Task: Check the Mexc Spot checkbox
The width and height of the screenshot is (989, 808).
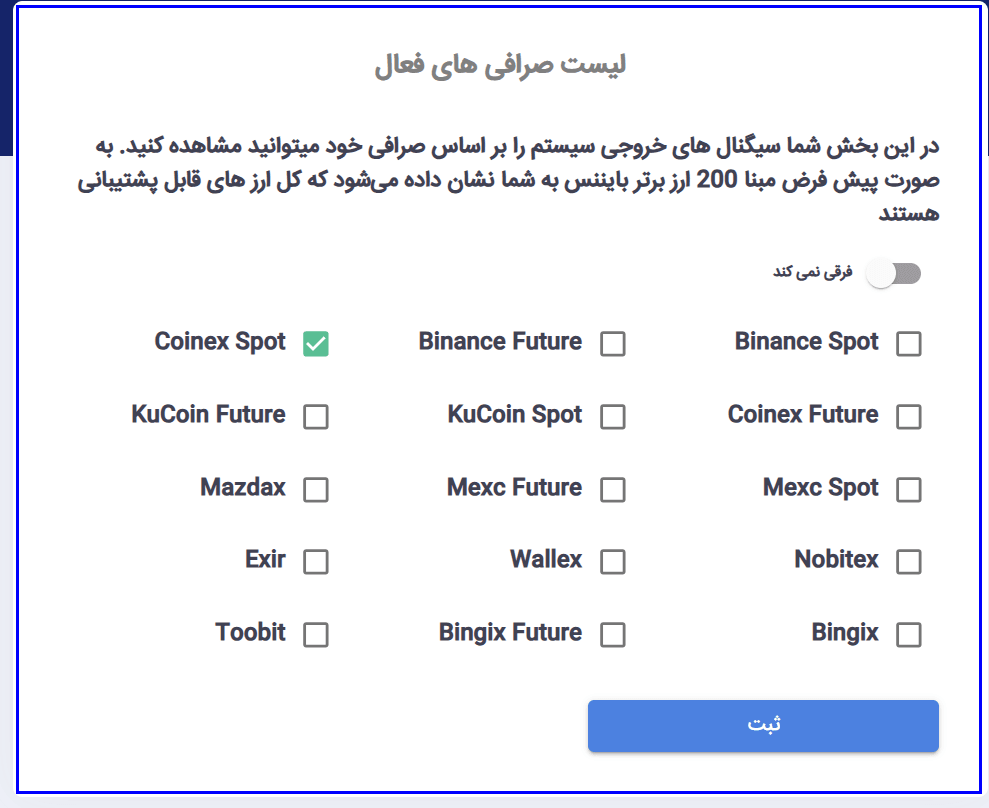Action: 909,490
